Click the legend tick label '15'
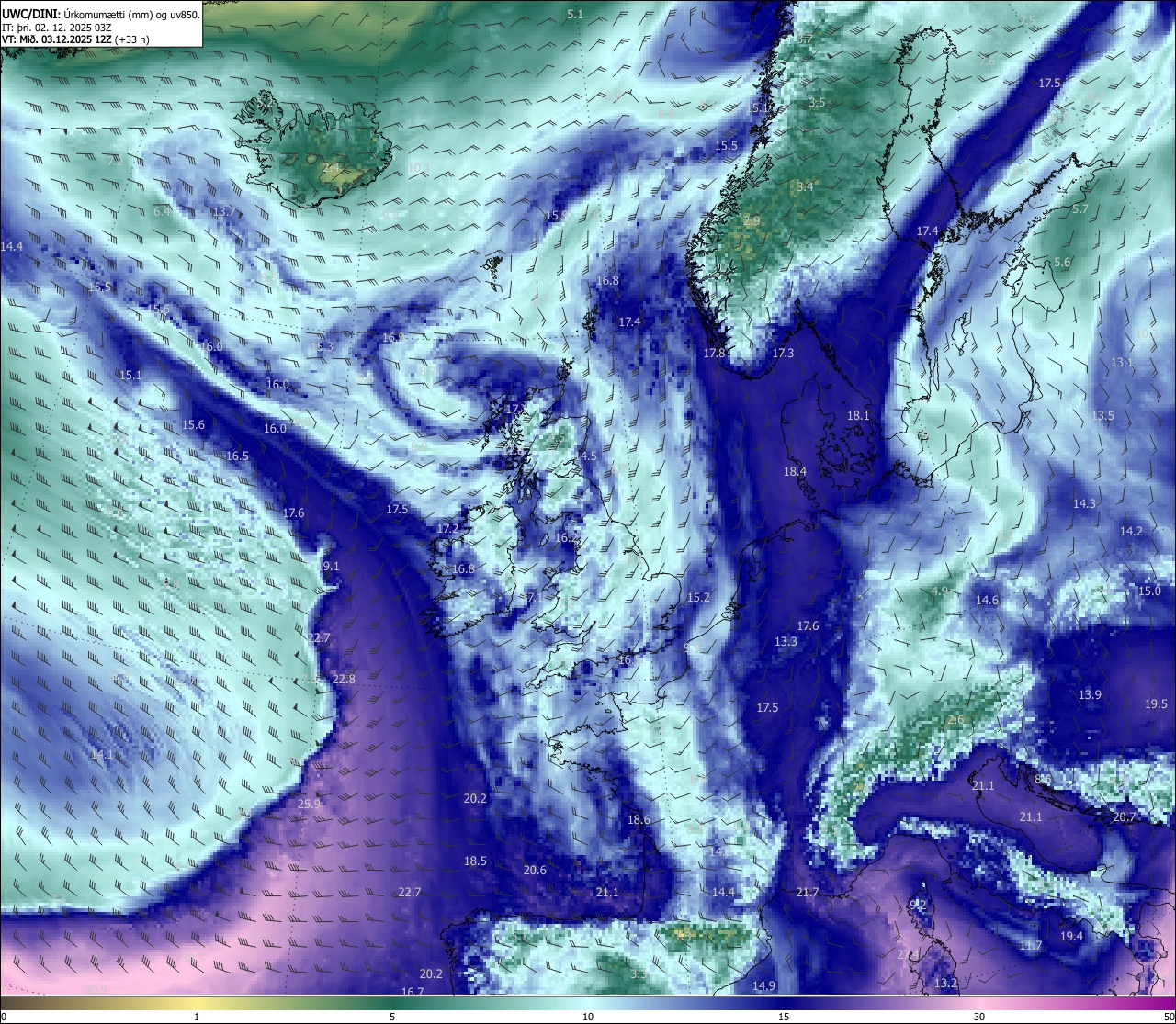 (784, 1017)
